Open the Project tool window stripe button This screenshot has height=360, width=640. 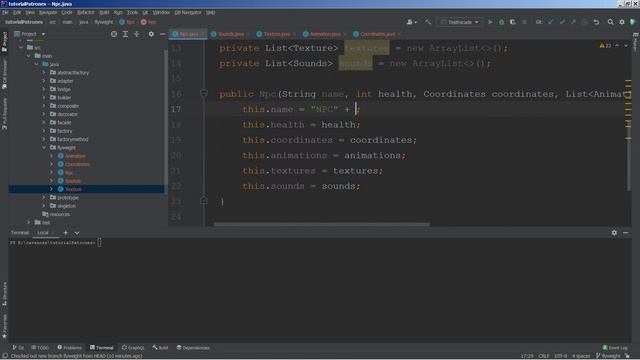[4, 41]
